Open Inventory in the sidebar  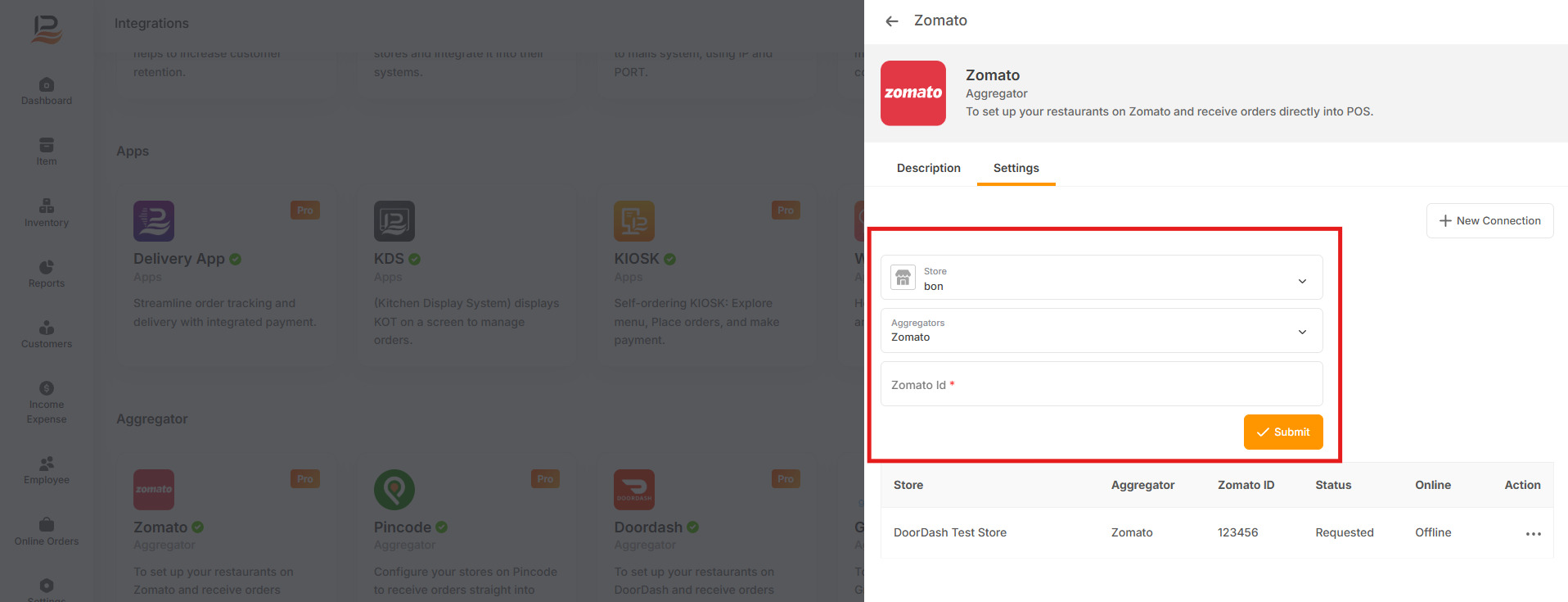[x=47, y=213]
